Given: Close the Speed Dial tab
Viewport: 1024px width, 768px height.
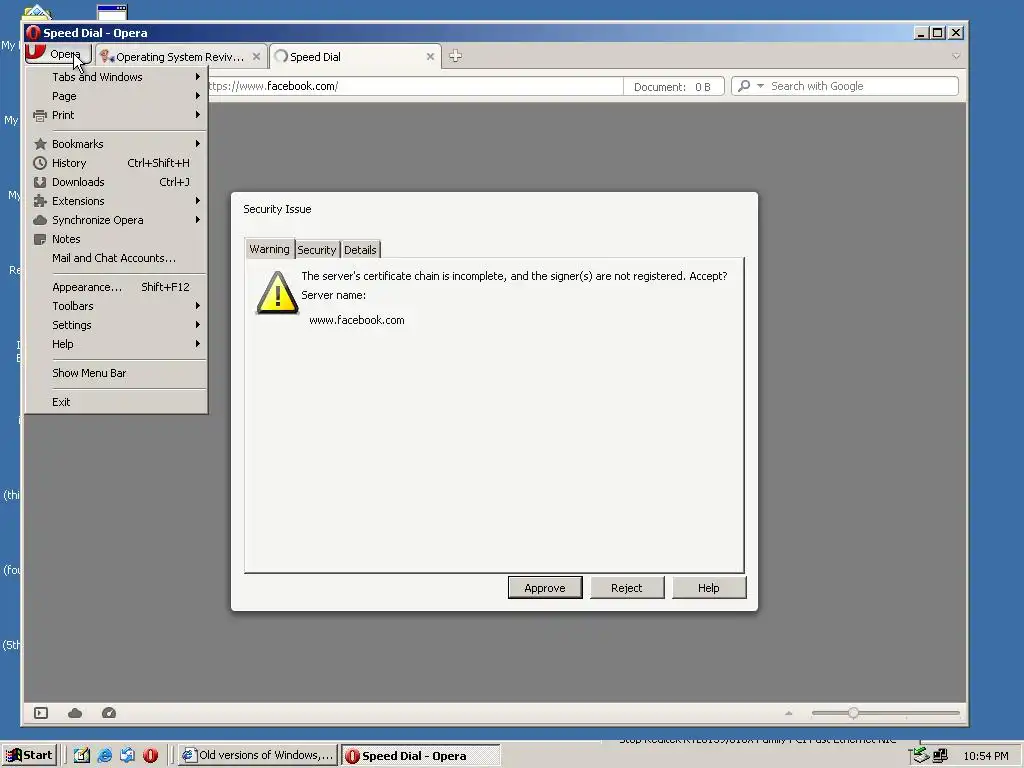Looking at the screenshot, I should coord(430,57).
